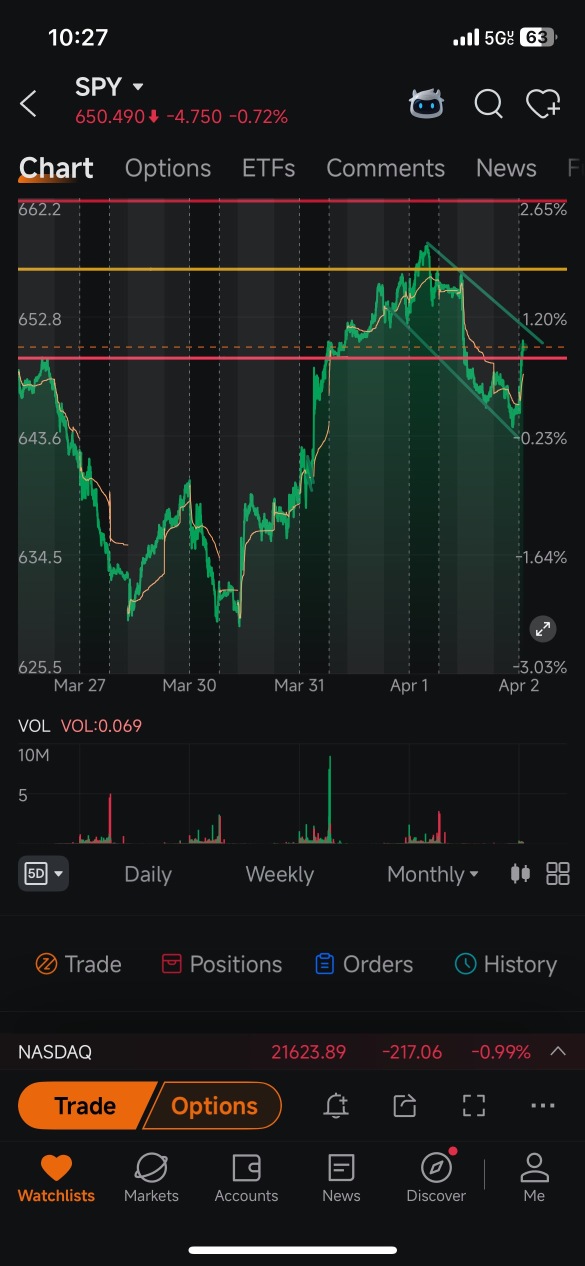
Task: Add SPY to favorites heart icon
Action: pos(543,103)
